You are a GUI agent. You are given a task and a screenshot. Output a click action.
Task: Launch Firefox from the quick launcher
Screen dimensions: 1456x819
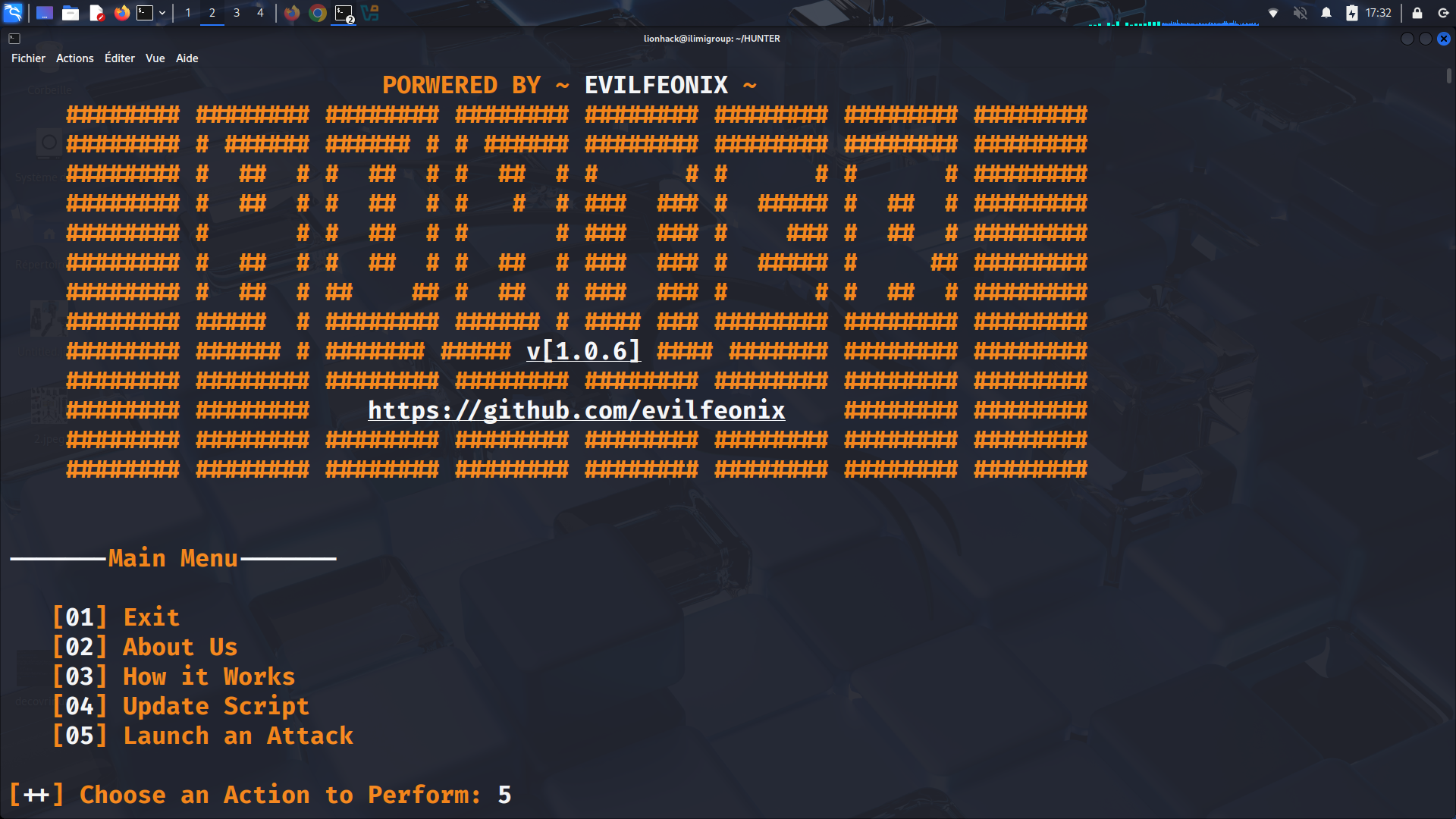tap(121, 13)
